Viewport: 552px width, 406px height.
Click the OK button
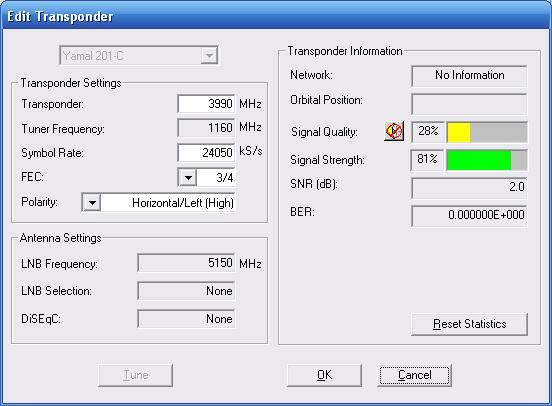(x=324, y=375)
